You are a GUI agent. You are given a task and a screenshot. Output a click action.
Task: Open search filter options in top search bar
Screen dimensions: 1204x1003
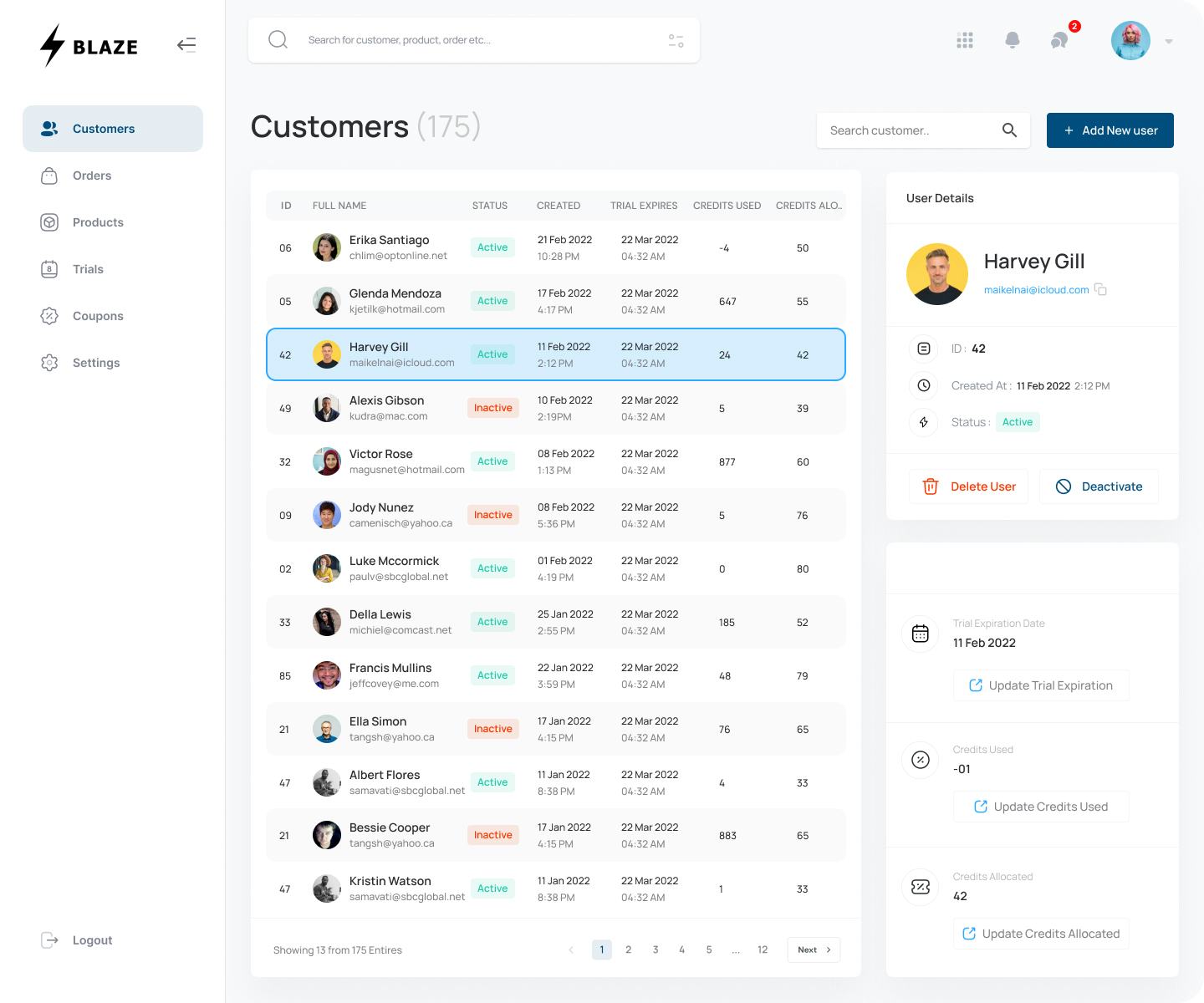tap(676, 39)
